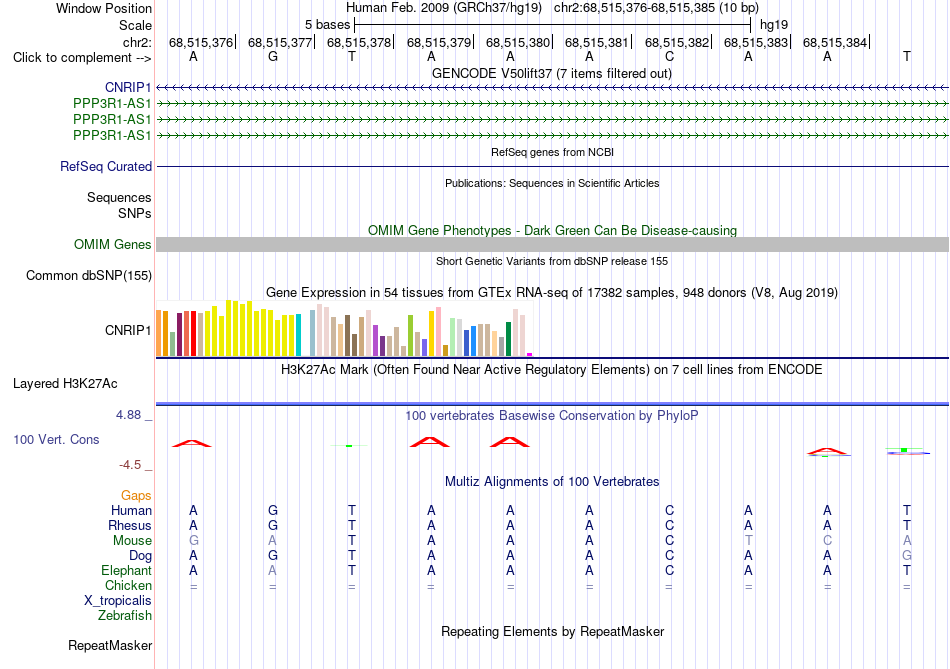The image size is (950, 669).
Task: Click the 68,515,376 position label
Action: coord(201,42)
